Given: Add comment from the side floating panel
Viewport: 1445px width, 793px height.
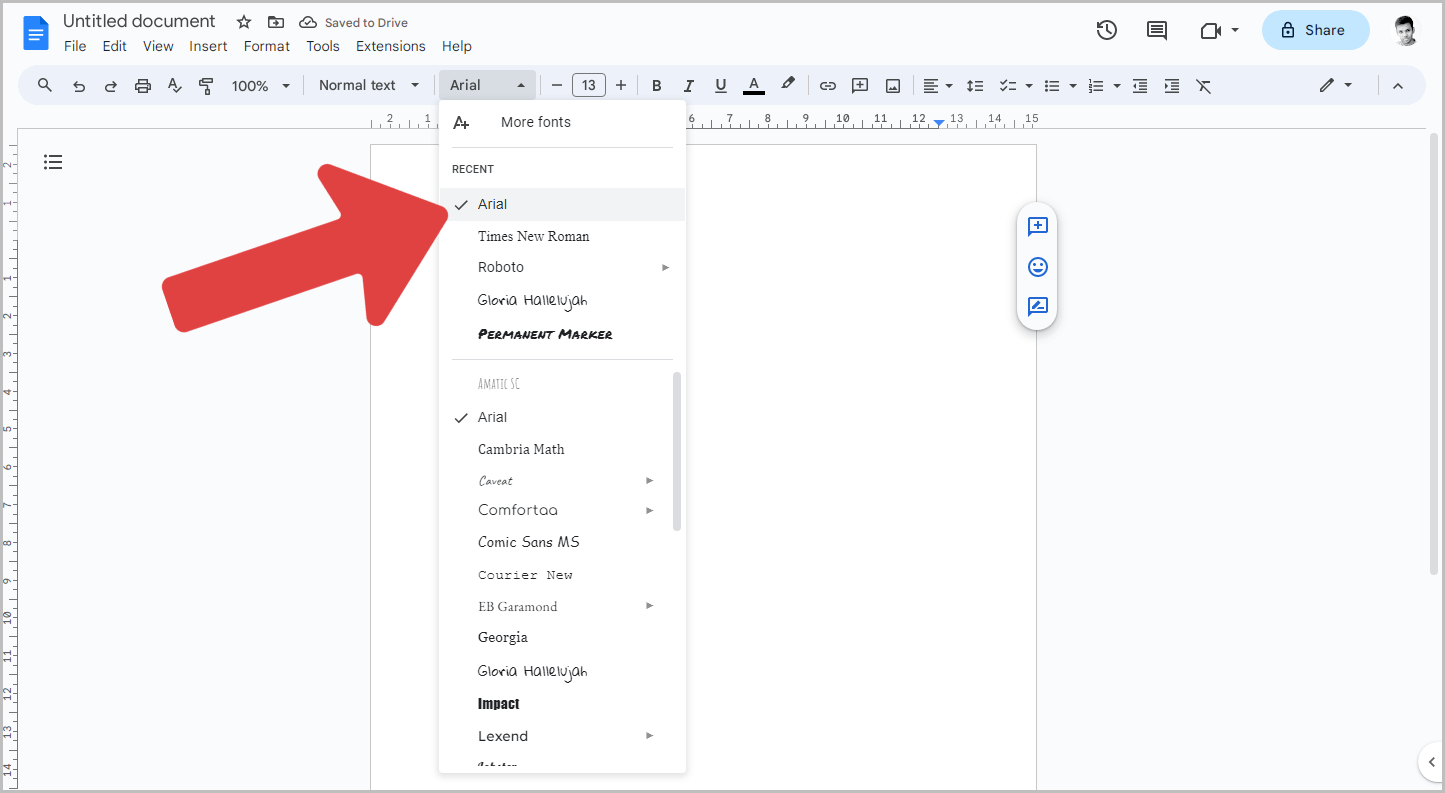Looking at the screenshot, I should tap(1037, 227).
